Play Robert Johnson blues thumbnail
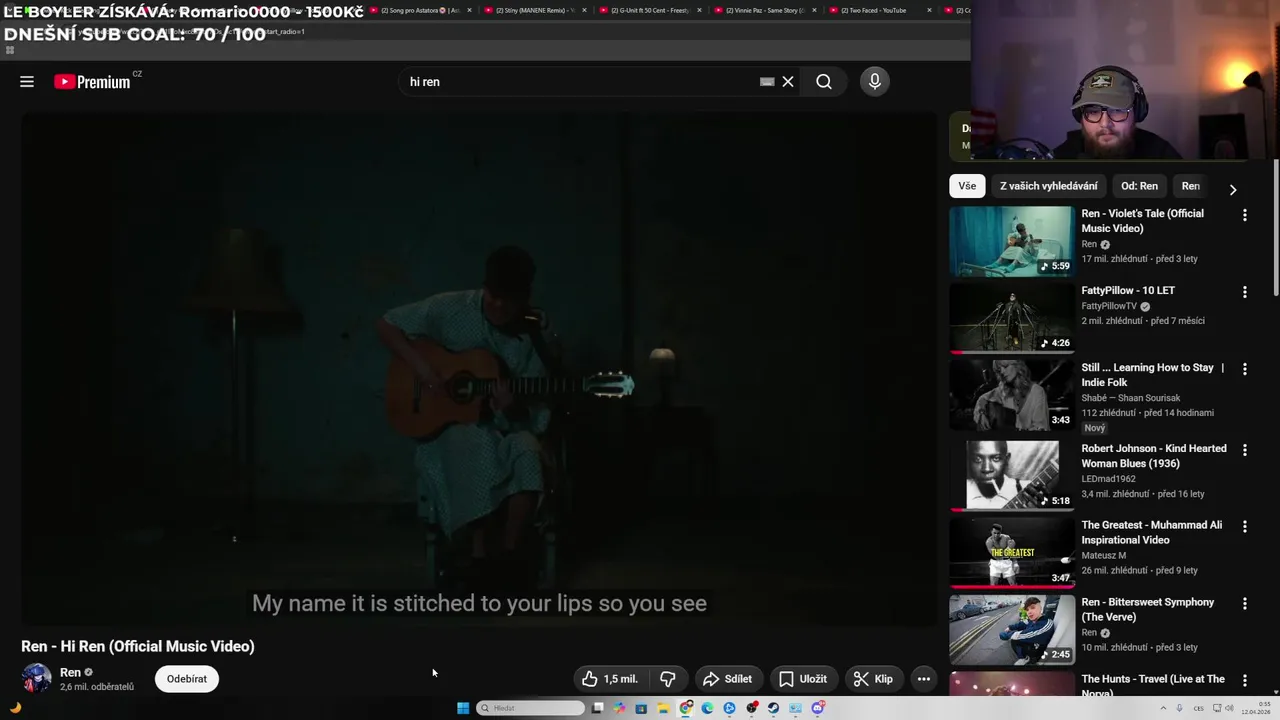 click(1012, 476)
